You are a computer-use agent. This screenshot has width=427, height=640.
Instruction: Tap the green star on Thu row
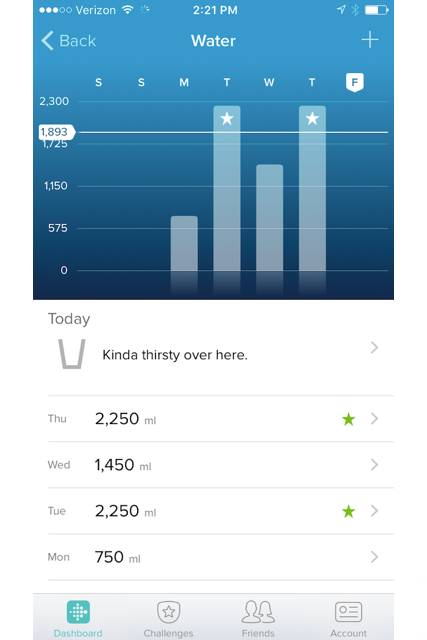[x=349, y=419]
